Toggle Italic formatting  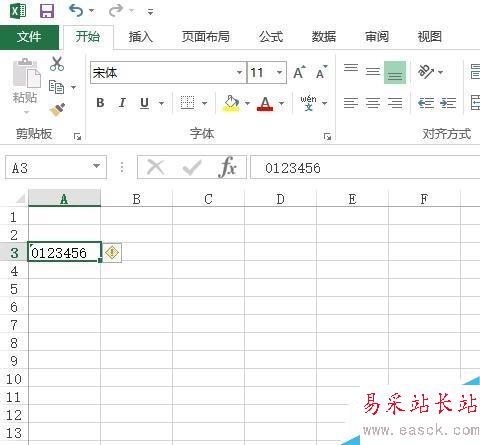point(122,103)
